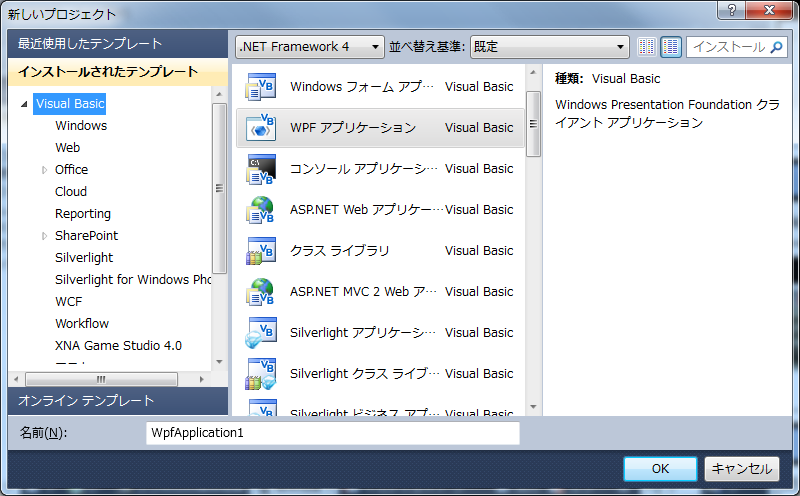This screenshot has width=800, height=496.
Task: Select the Windows category in the tree
Action: click(81, 126)
